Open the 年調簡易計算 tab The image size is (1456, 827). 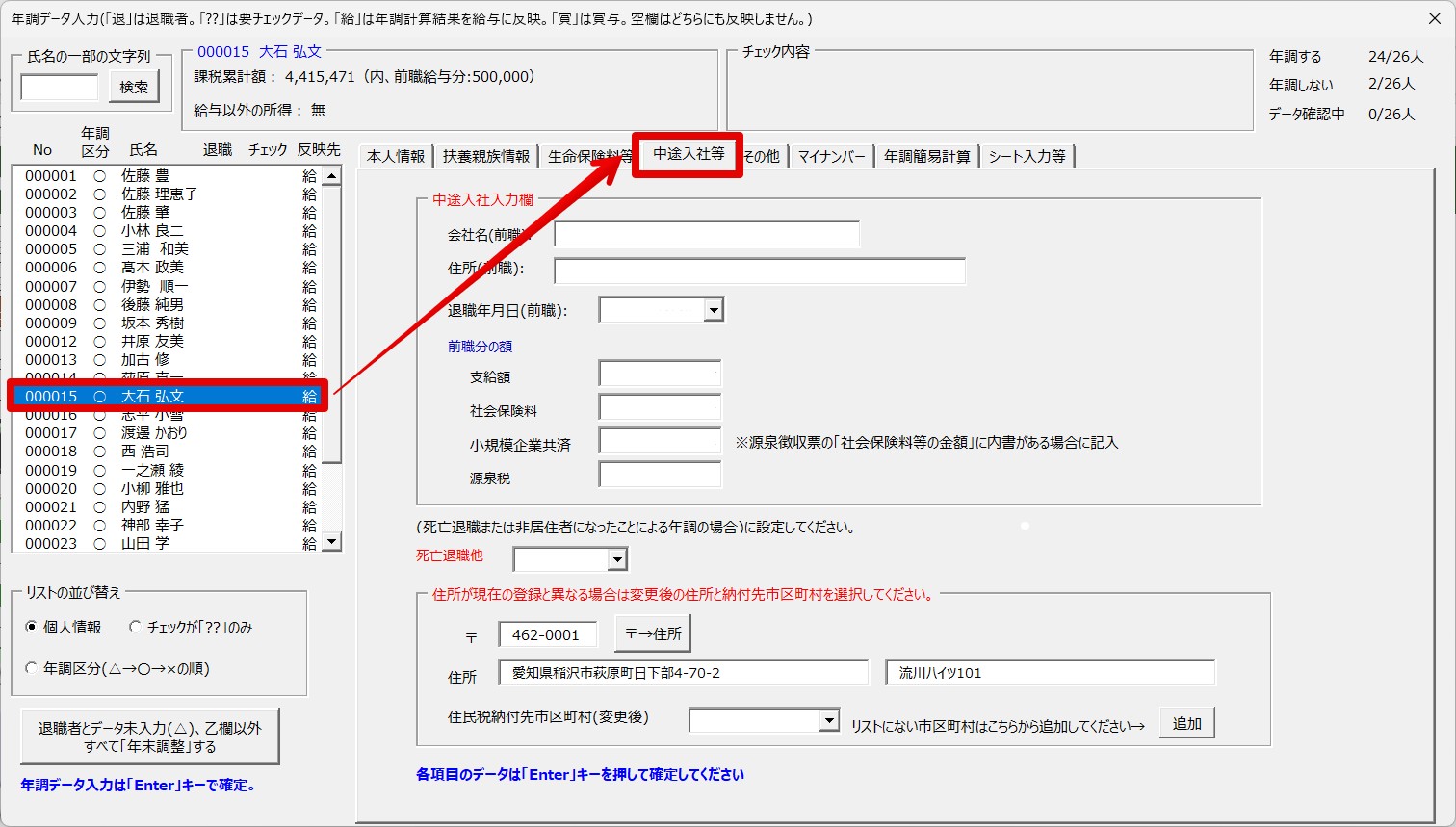point(927,156)
